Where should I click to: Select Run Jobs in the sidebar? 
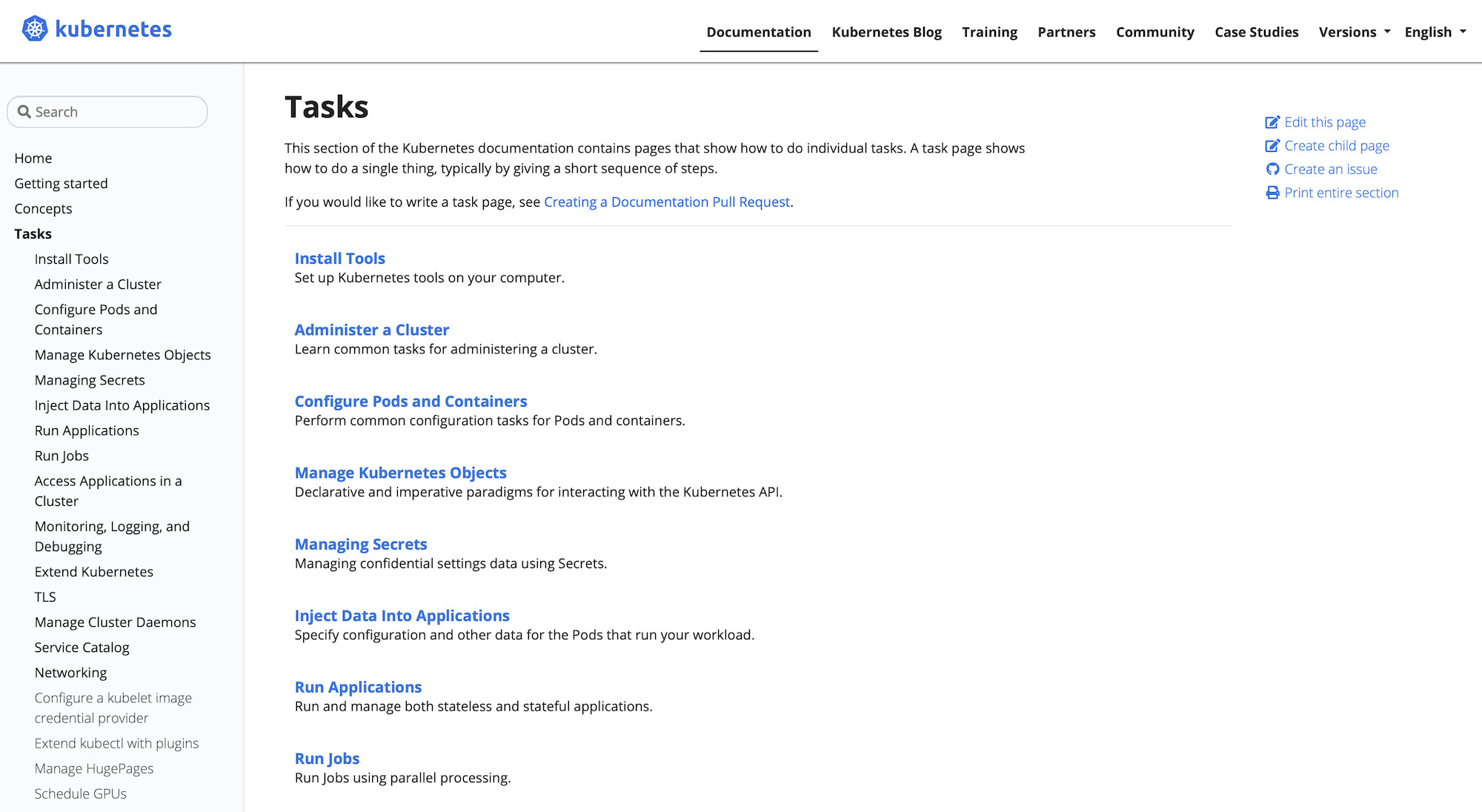[x=62, y=456]
